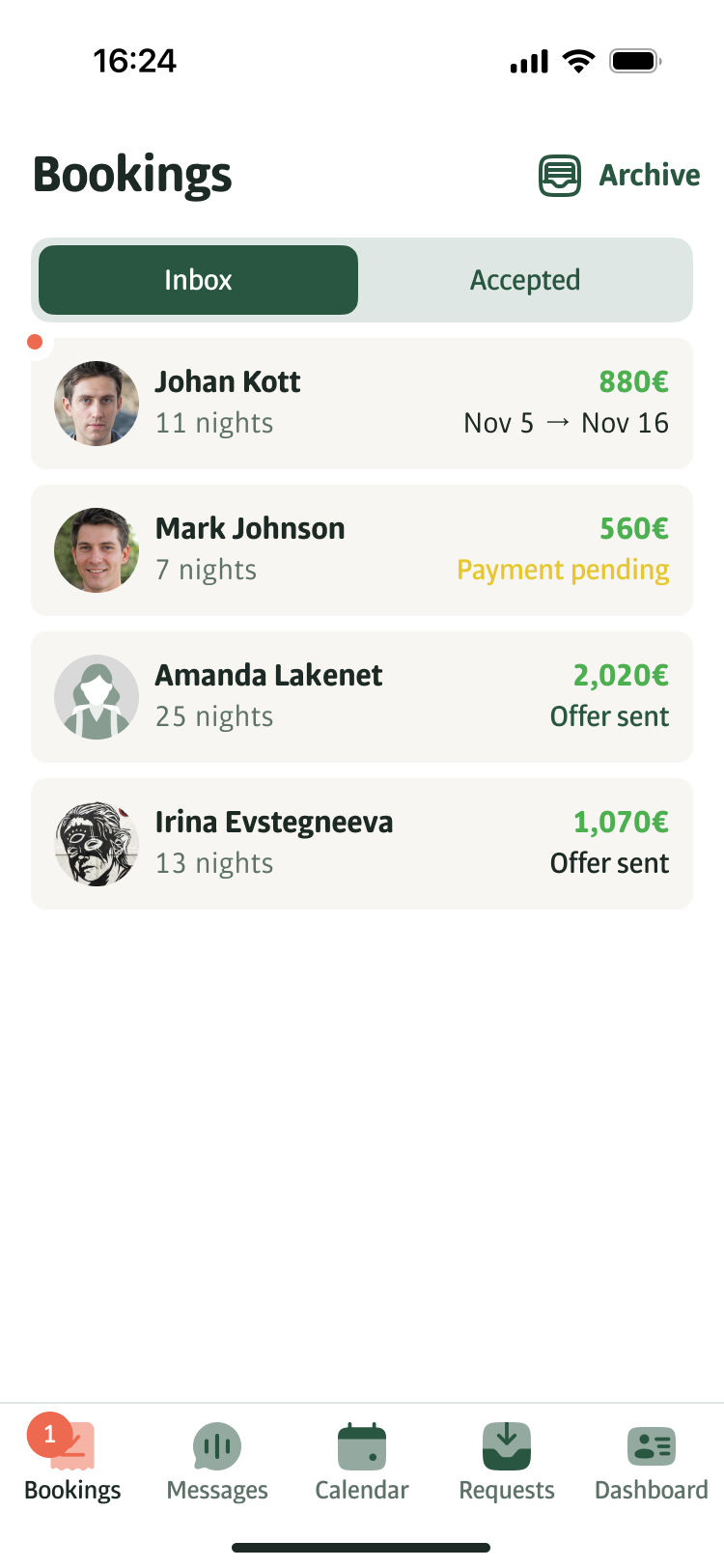Switch to the Accepted segment
This screenshot has width=724, height=1568.
(x=525, y=280)
